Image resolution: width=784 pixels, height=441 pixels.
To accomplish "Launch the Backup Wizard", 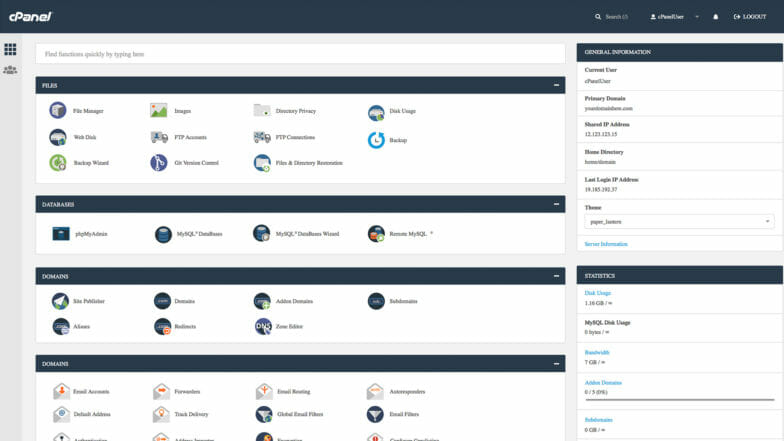I will [x=58, y=162].
